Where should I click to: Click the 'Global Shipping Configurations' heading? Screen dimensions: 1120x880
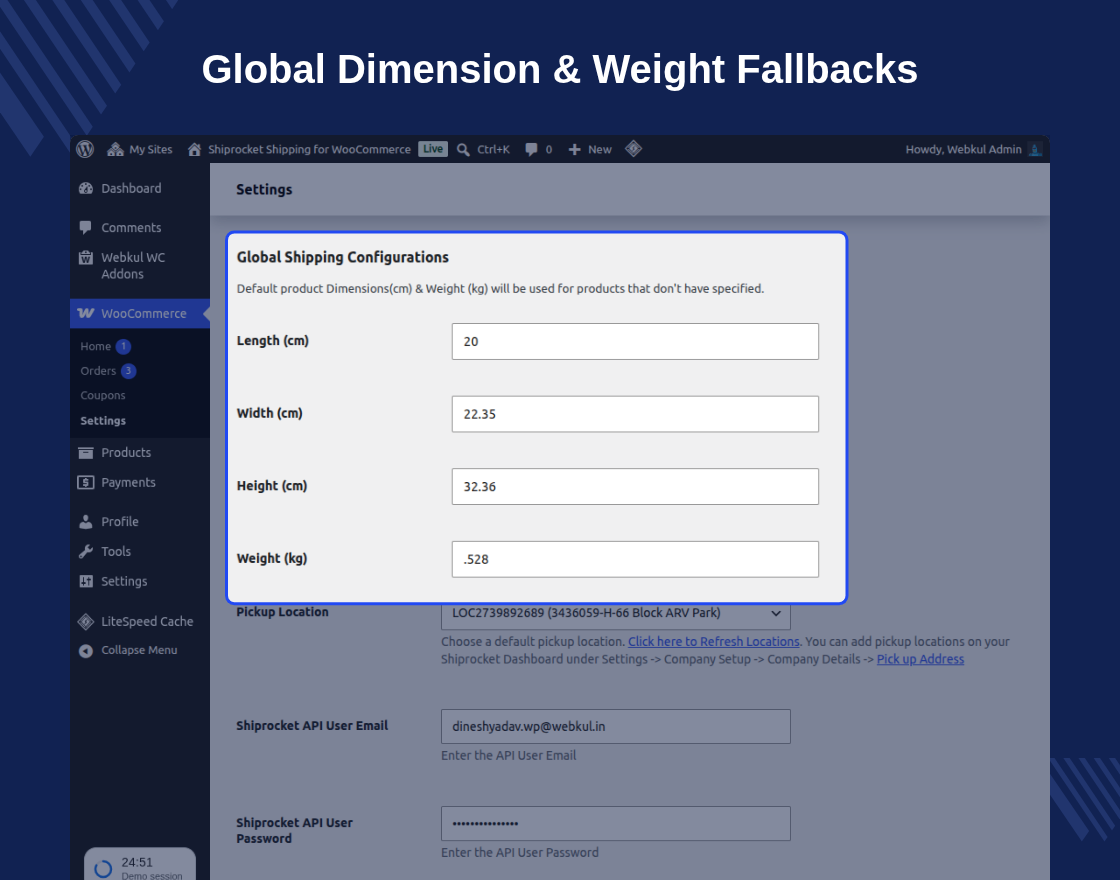pos(343,257)
